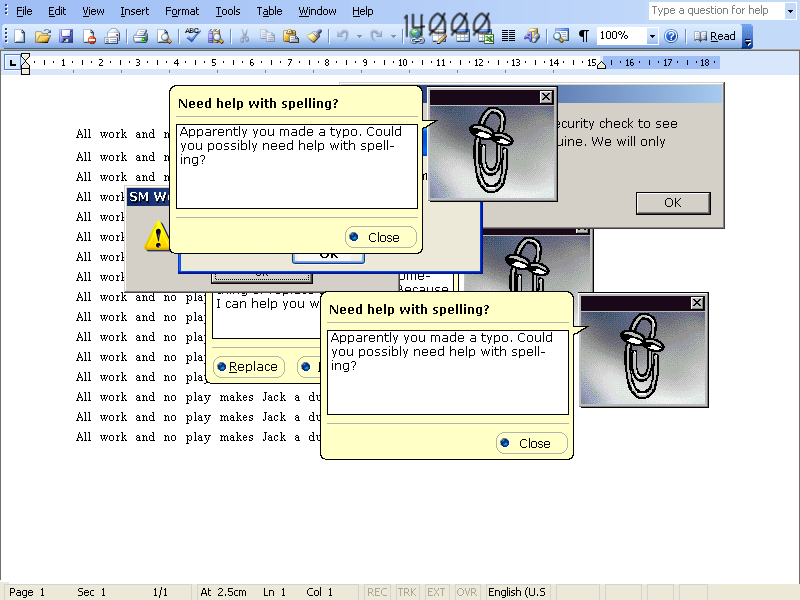The image size is (800, 600).
Task: Click the tab type selector on the ruler
Action: pyautogui.click(x=12, y=63)
